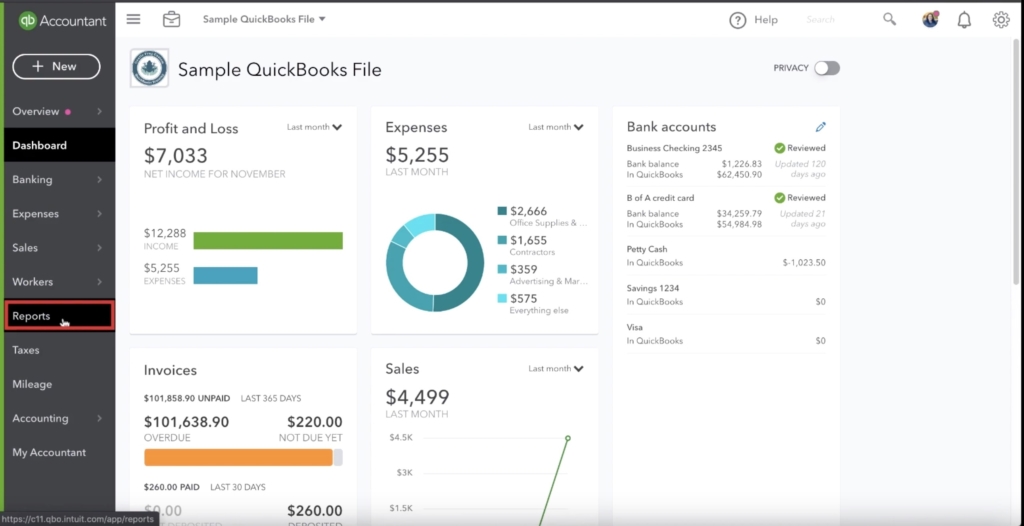Click the $220.00 not due yet amount
The width and height of the screenshot is (1024, 526).
(315, 422)
